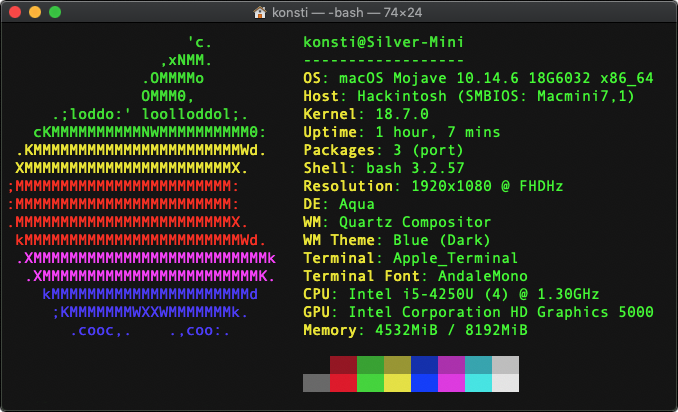678x412 pixels.
Task: Click the ASCII logo line ',xNMM.'
Action: [x=186, y=61]
